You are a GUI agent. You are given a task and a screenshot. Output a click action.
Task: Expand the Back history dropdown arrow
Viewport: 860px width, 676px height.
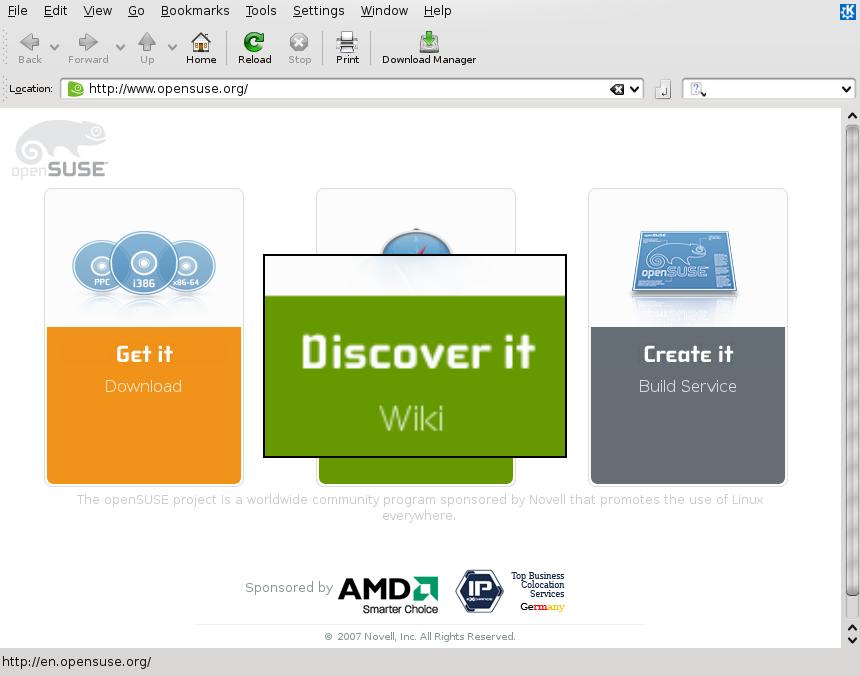click(x=54, y=47)
